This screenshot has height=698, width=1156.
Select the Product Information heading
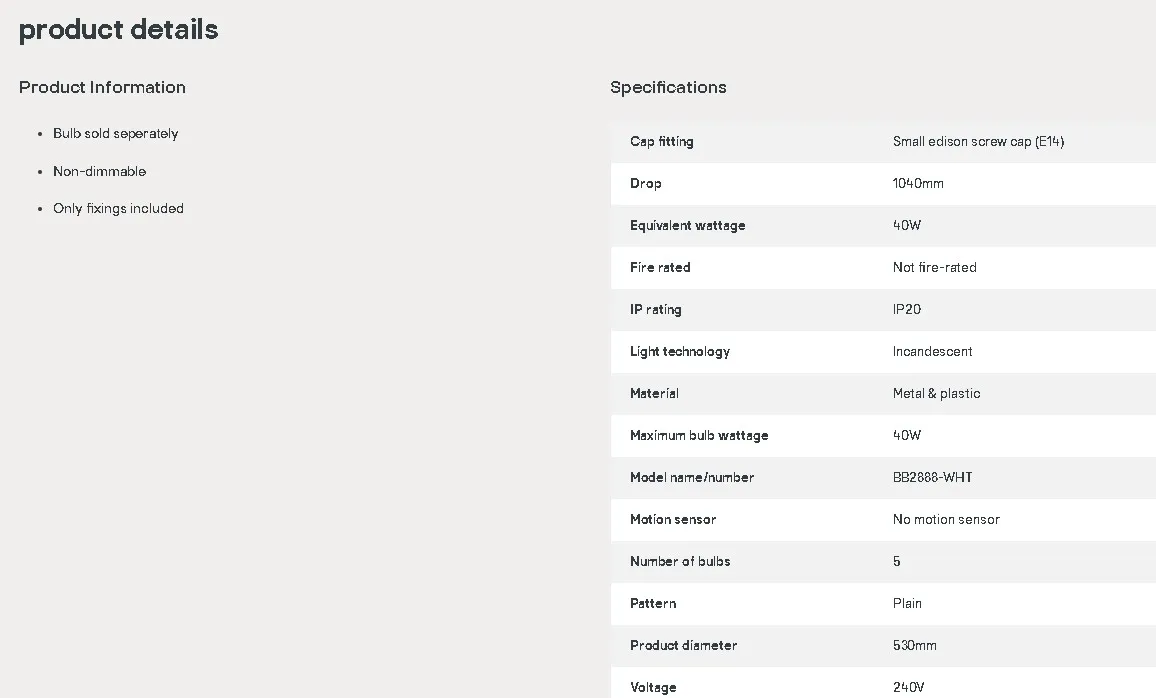pos(102,87)
